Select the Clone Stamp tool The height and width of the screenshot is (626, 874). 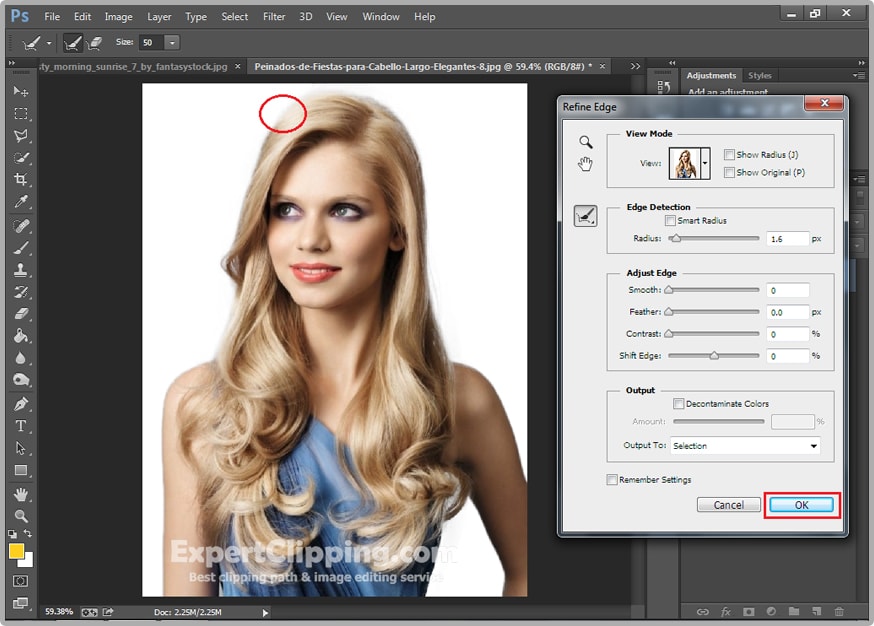point(21,270)
